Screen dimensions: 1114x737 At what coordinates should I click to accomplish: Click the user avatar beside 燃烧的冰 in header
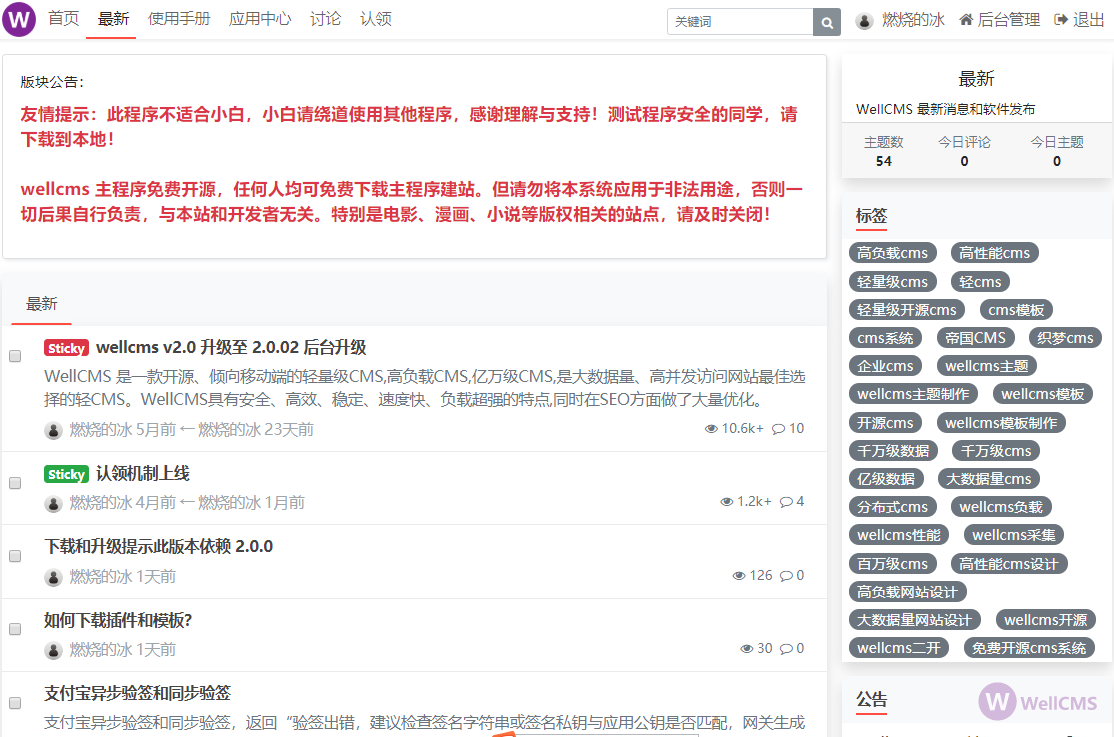865,21
